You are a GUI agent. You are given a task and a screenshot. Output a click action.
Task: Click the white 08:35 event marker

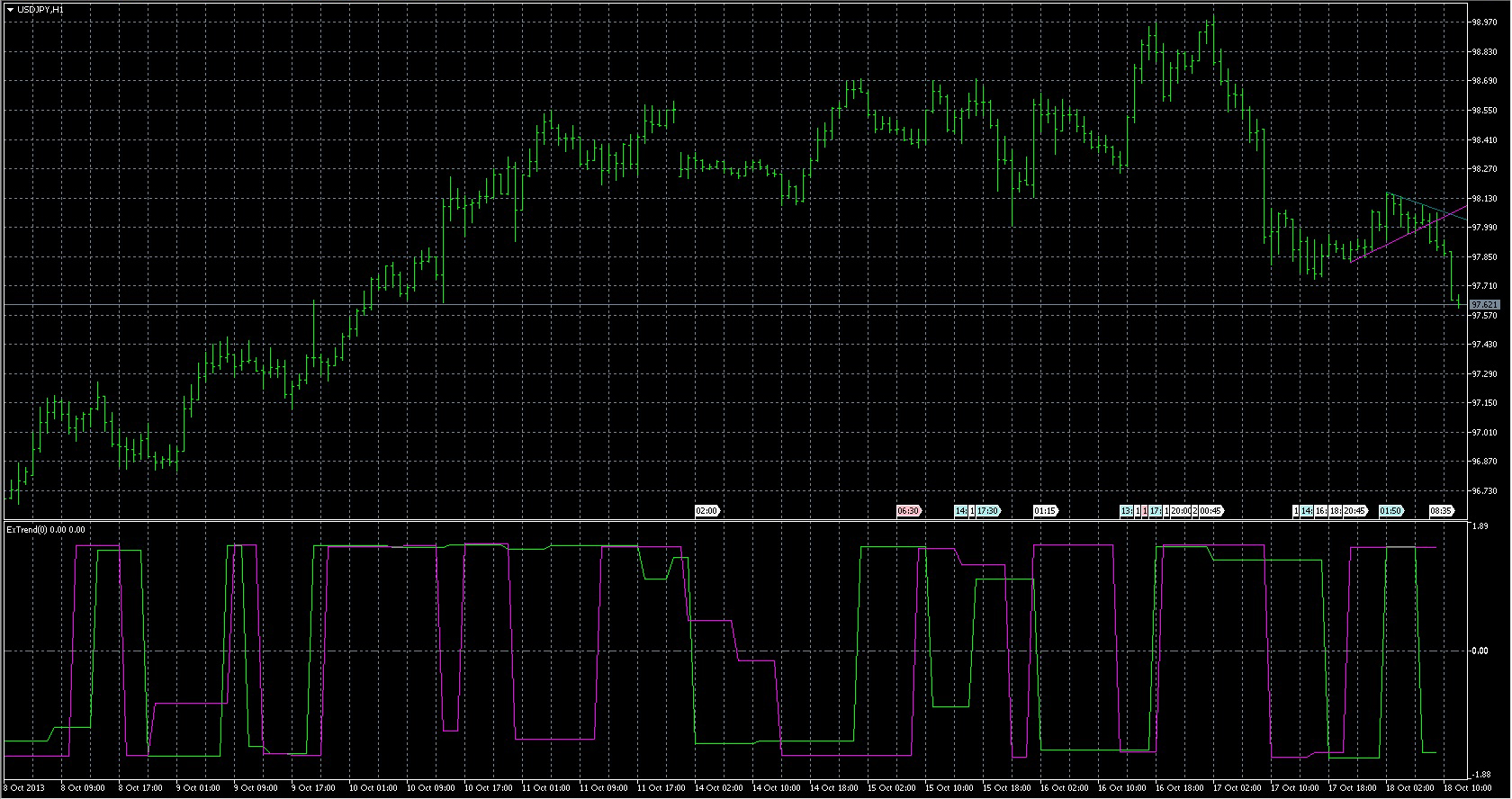1441,511
